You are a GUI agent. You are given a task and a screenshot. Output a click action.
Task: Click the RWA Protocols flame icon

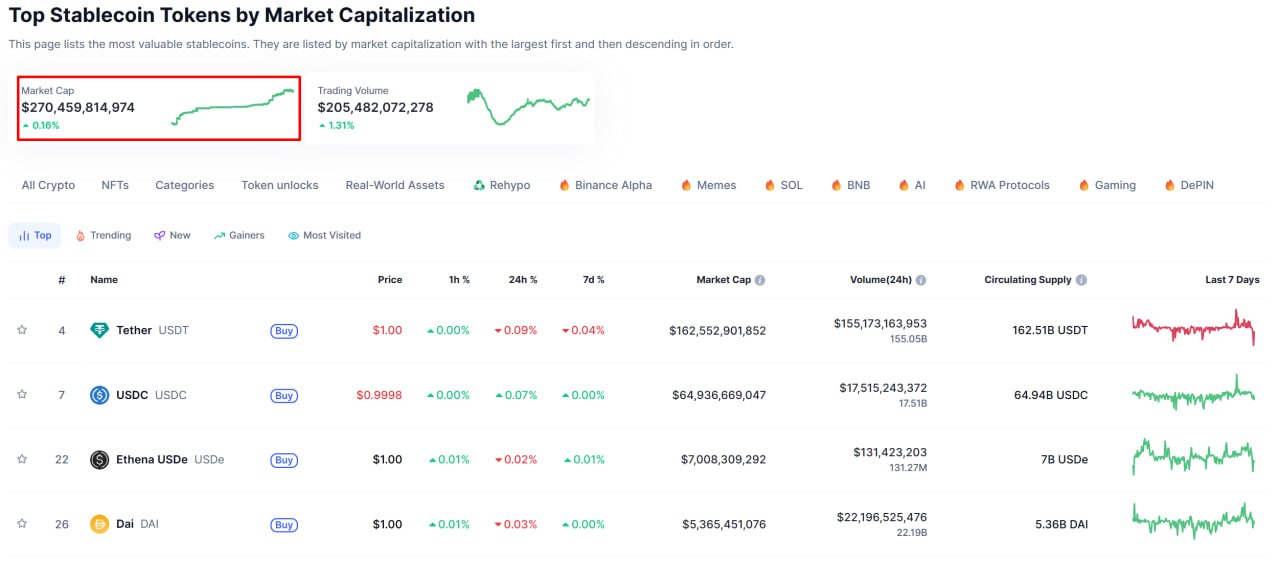960,185
